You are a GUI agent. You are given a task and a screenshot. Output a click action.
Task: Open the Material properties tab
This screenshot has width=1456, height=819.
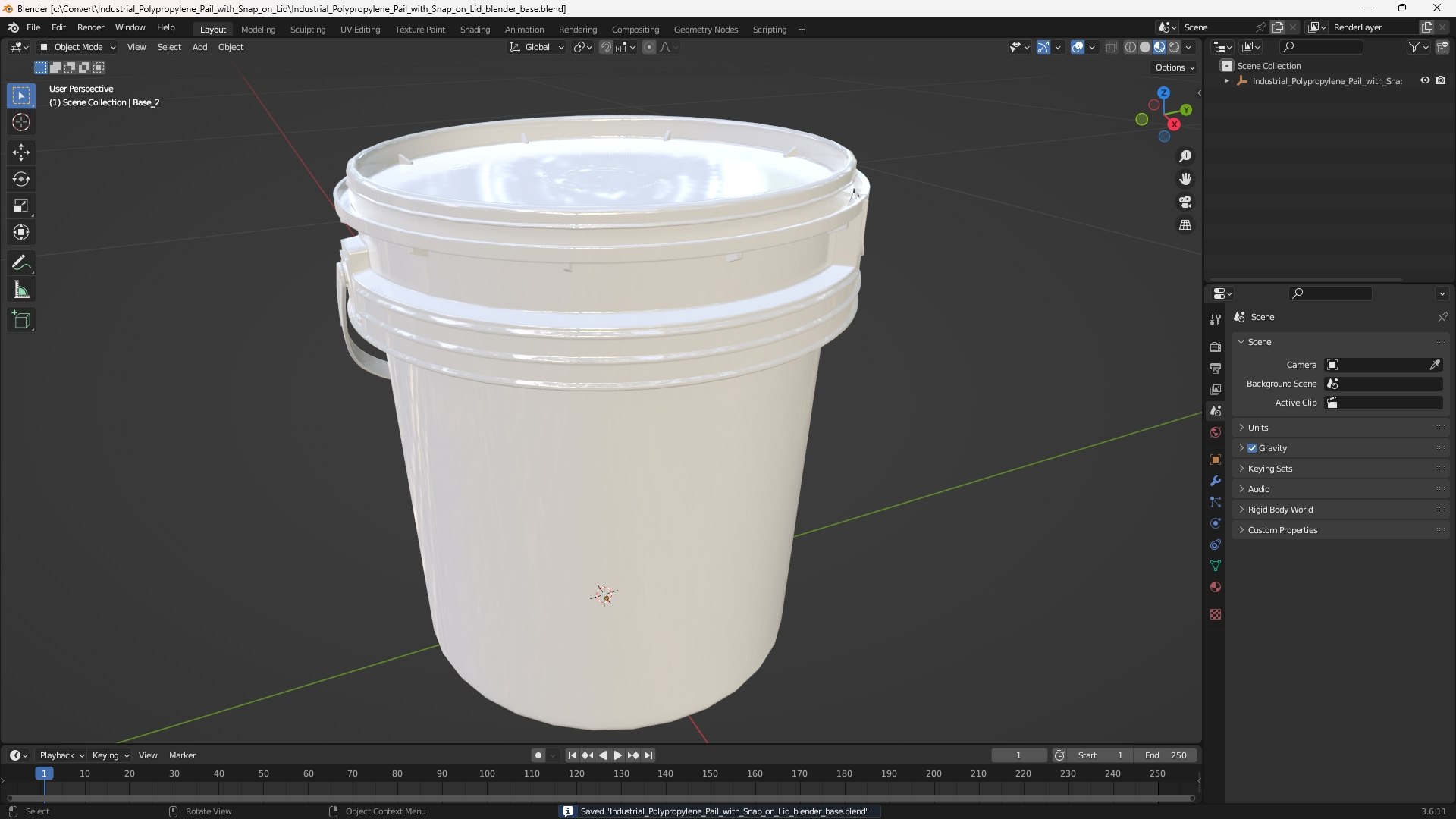[1216, 587]
